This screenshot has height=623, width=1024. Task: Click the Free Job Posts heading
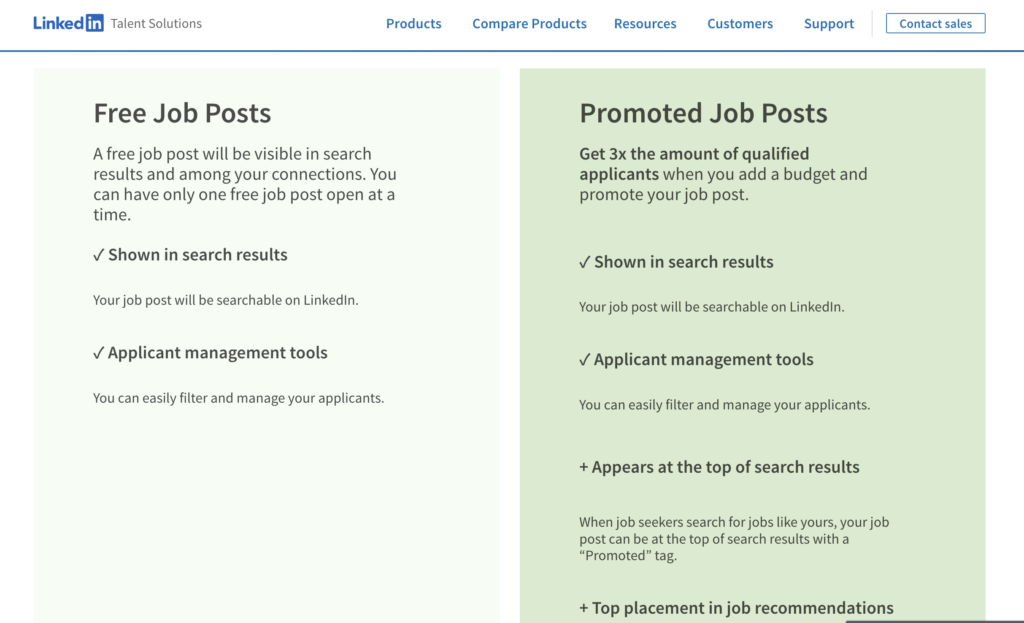coord(182,113)
